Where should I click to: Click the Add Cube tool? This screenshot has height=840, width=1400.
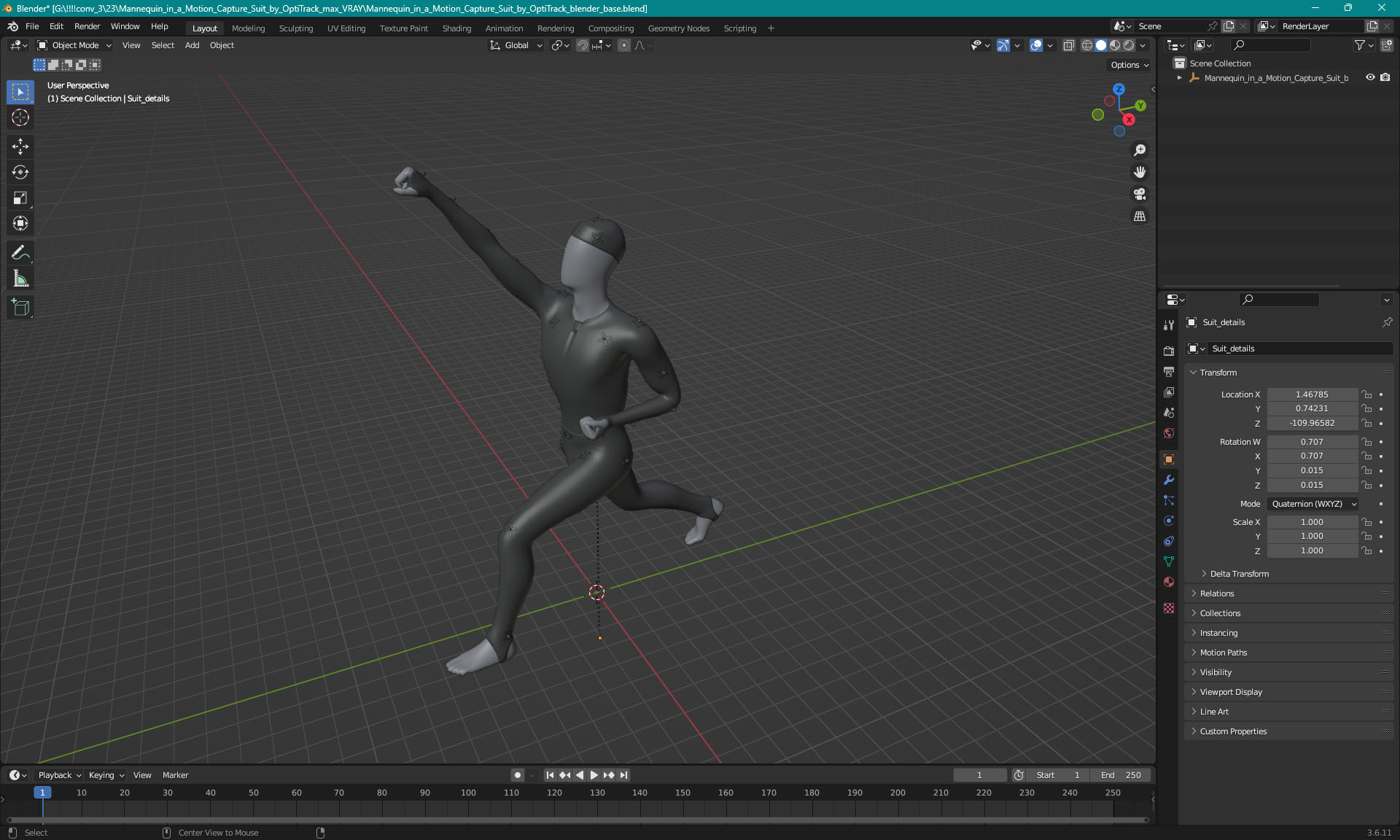(x=20, y=308)
